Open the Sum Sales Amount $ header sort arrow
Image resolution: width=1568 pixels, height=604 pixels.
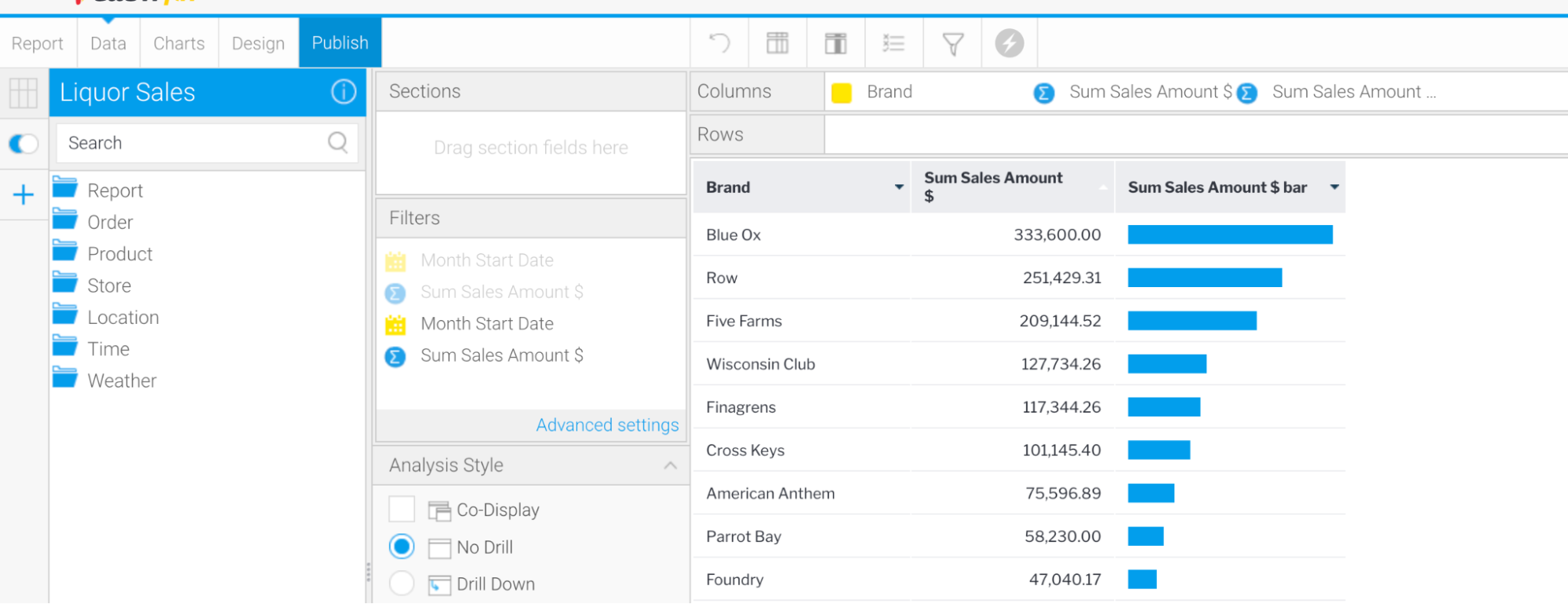pos(1103,187)
